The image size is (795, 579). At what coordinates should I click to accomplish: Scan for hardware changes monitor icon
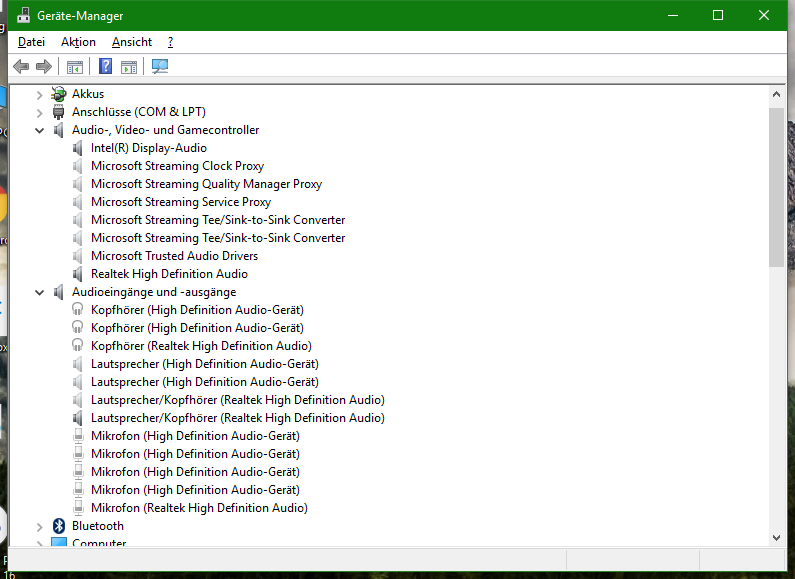point(160,66)
